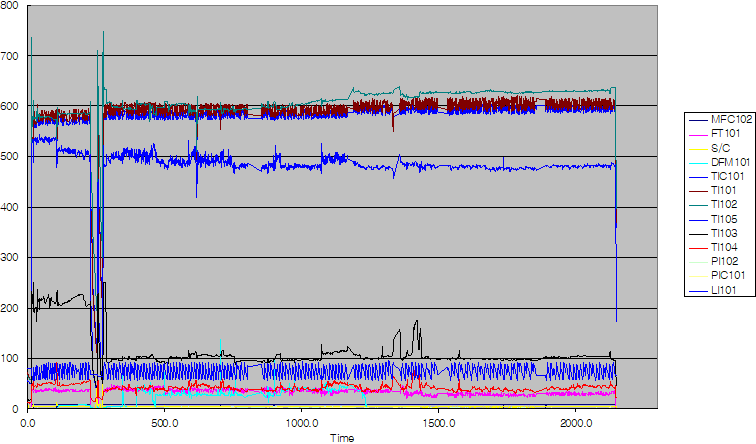Select the MFC102 legend entry

point(720,120)
